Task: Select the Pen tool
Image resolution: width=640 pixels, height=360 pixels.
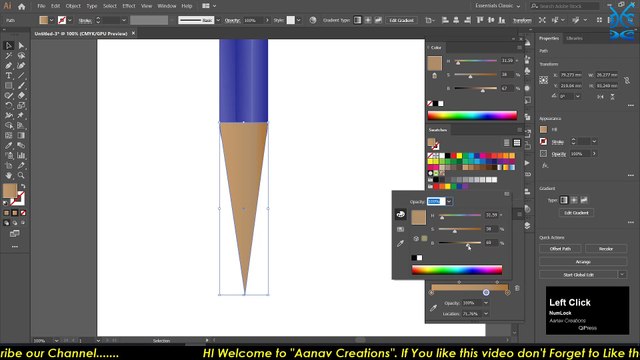Action: pyautogui.click(x=9, y=66)
